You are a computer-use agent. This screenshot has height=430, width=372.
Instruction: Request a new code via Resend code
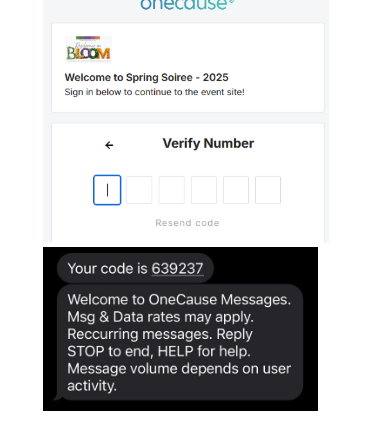[x=187, y=223]
